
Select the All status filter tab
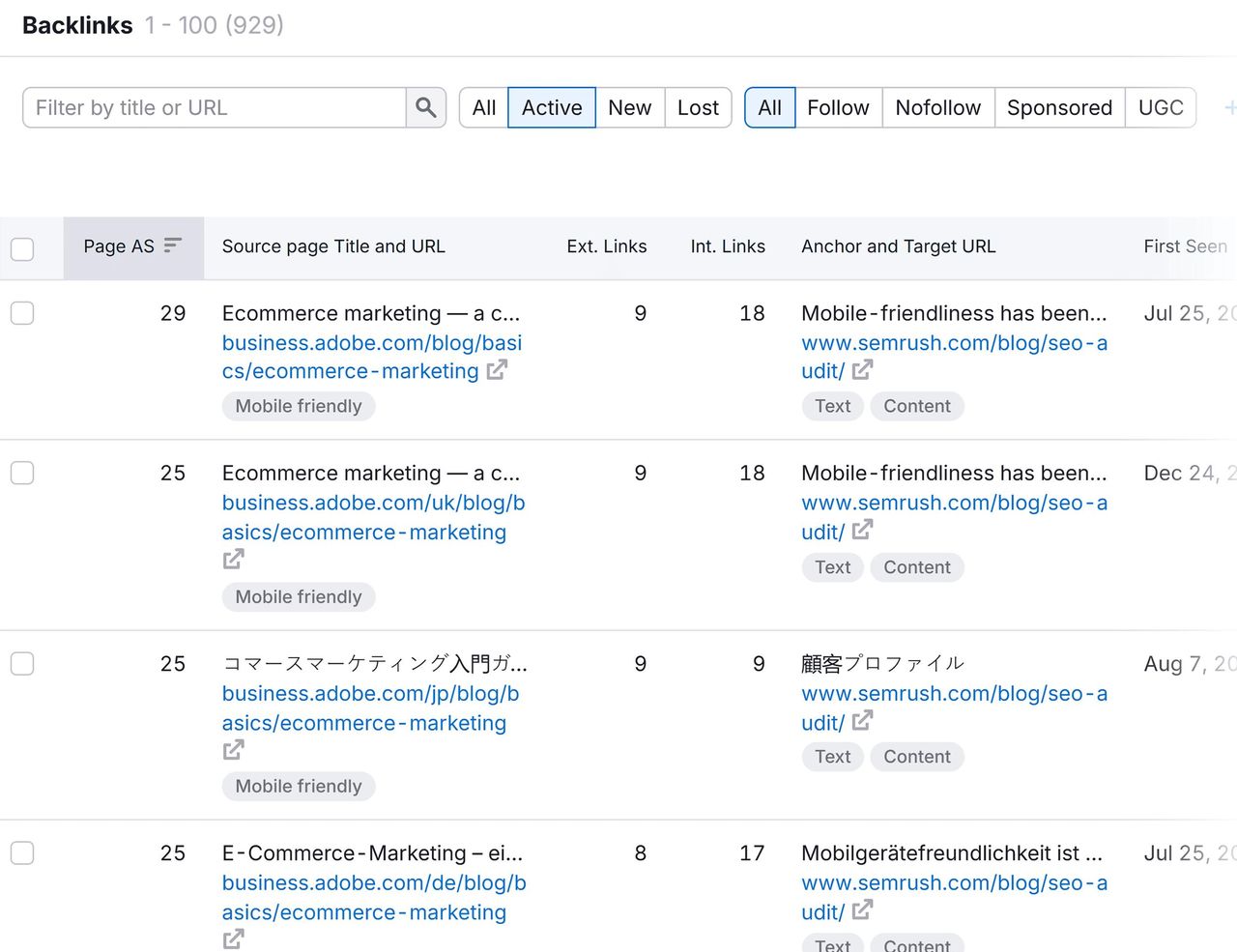(x=483, y=107)
